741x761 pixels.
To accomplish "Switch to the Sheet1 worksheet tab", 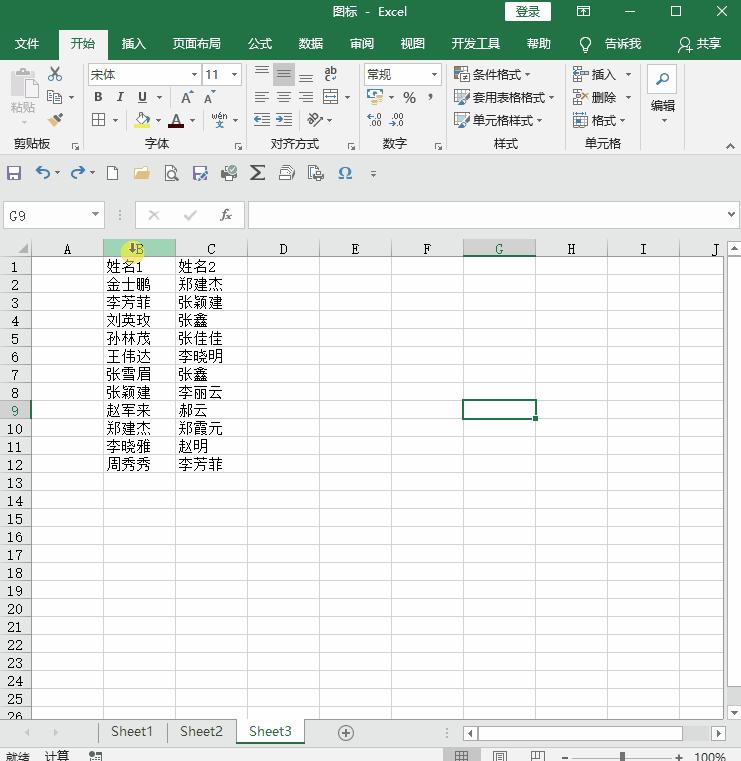I will click(132, 731).
